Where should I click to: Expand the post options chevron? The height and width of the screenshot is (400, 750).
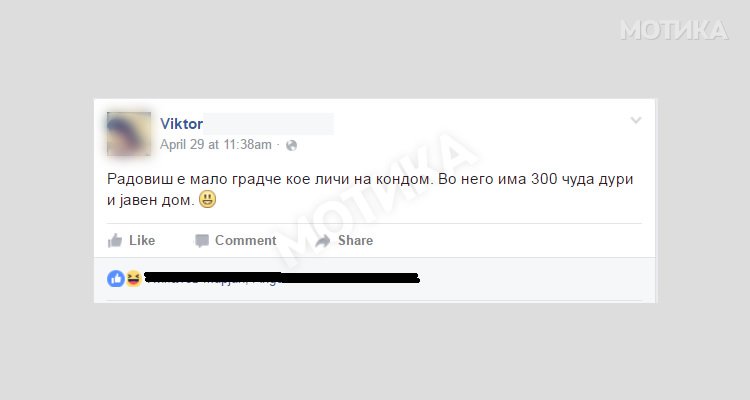636,120
